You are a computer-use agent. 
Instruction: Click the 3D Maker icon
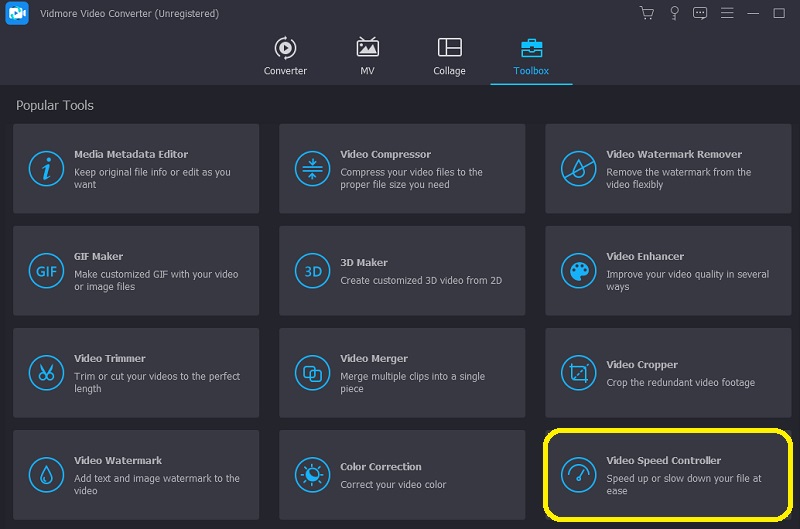coord(312,271)
